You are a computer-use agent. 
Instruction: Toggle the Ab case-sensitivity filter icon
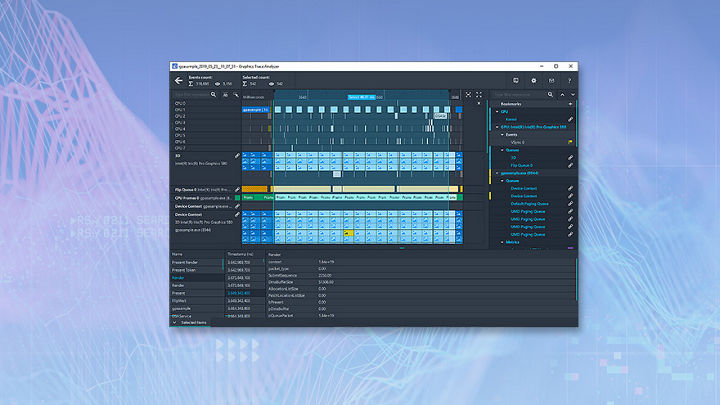point(225,95)
